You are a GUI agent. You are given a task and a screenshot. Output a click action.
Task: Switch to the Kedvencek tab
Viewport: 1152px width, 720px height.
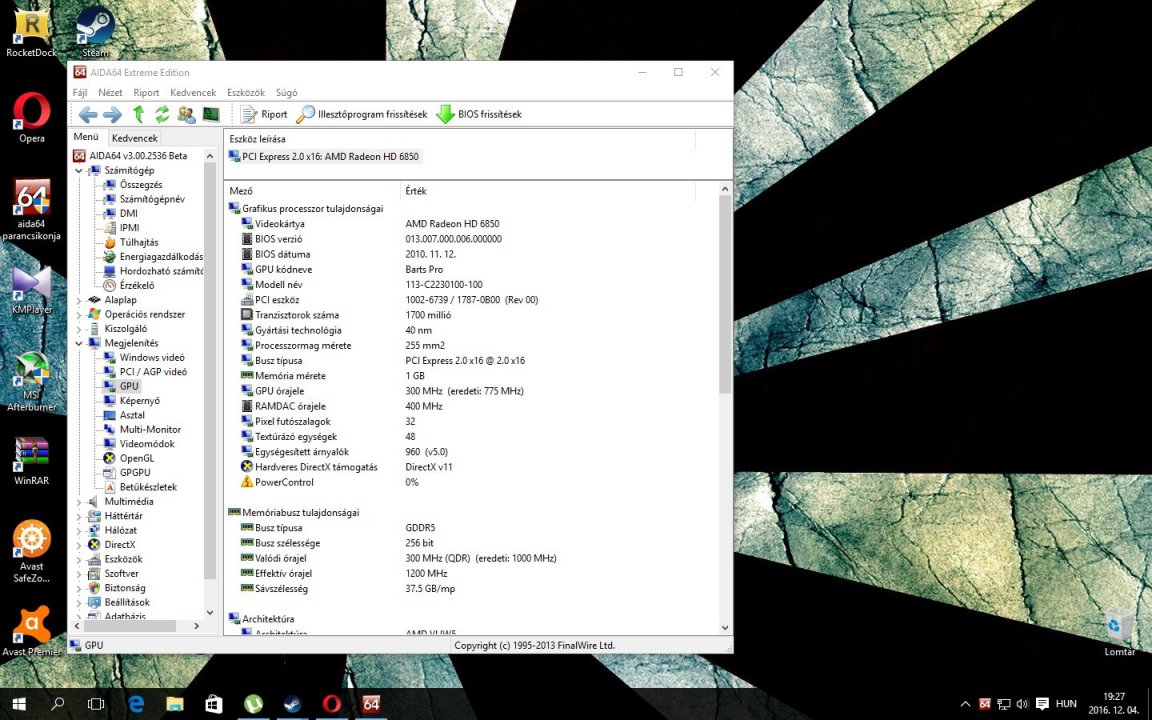134,138
